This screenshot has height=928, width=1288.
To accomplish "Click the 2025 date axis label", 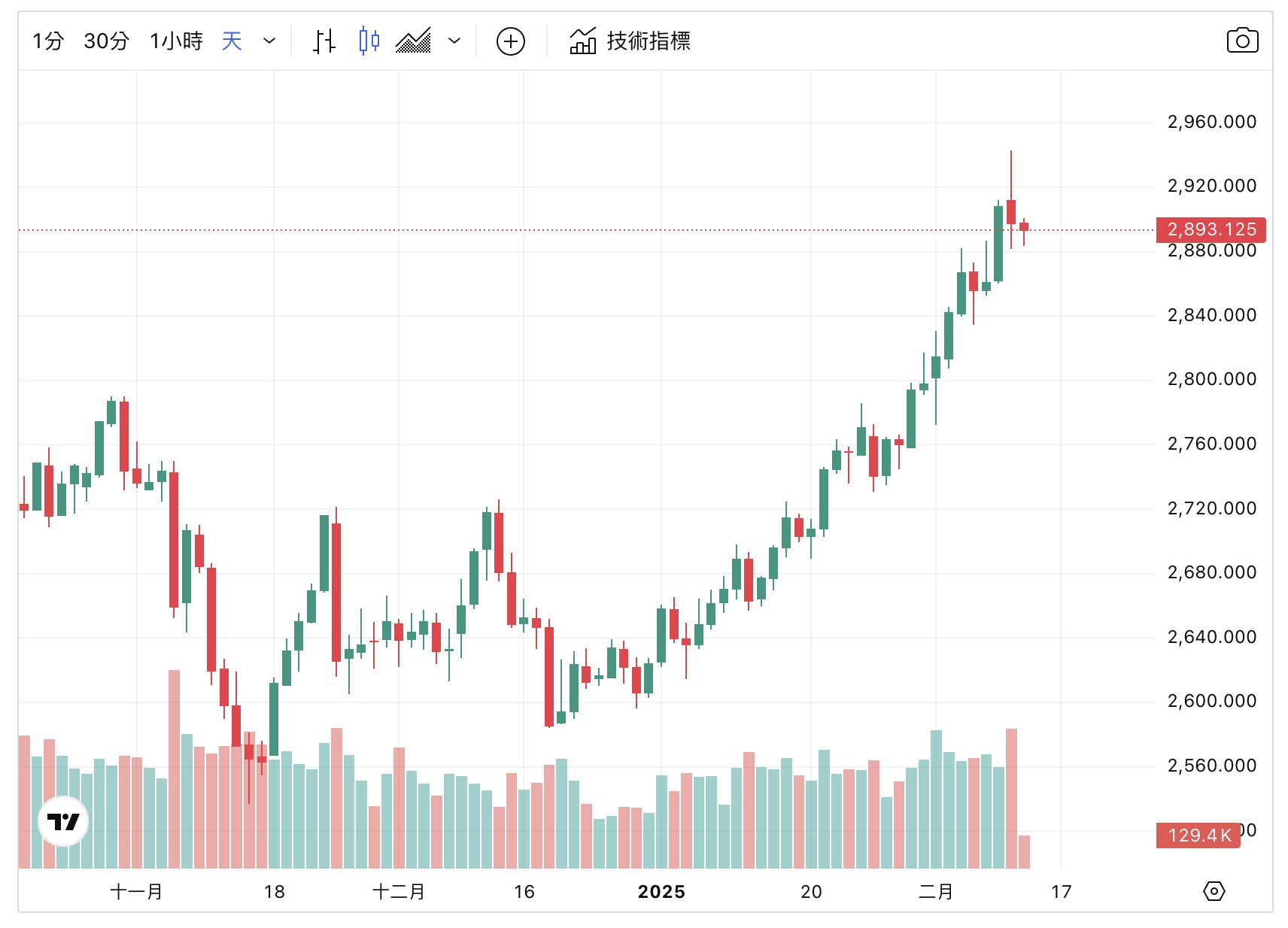I will (661, 892).
